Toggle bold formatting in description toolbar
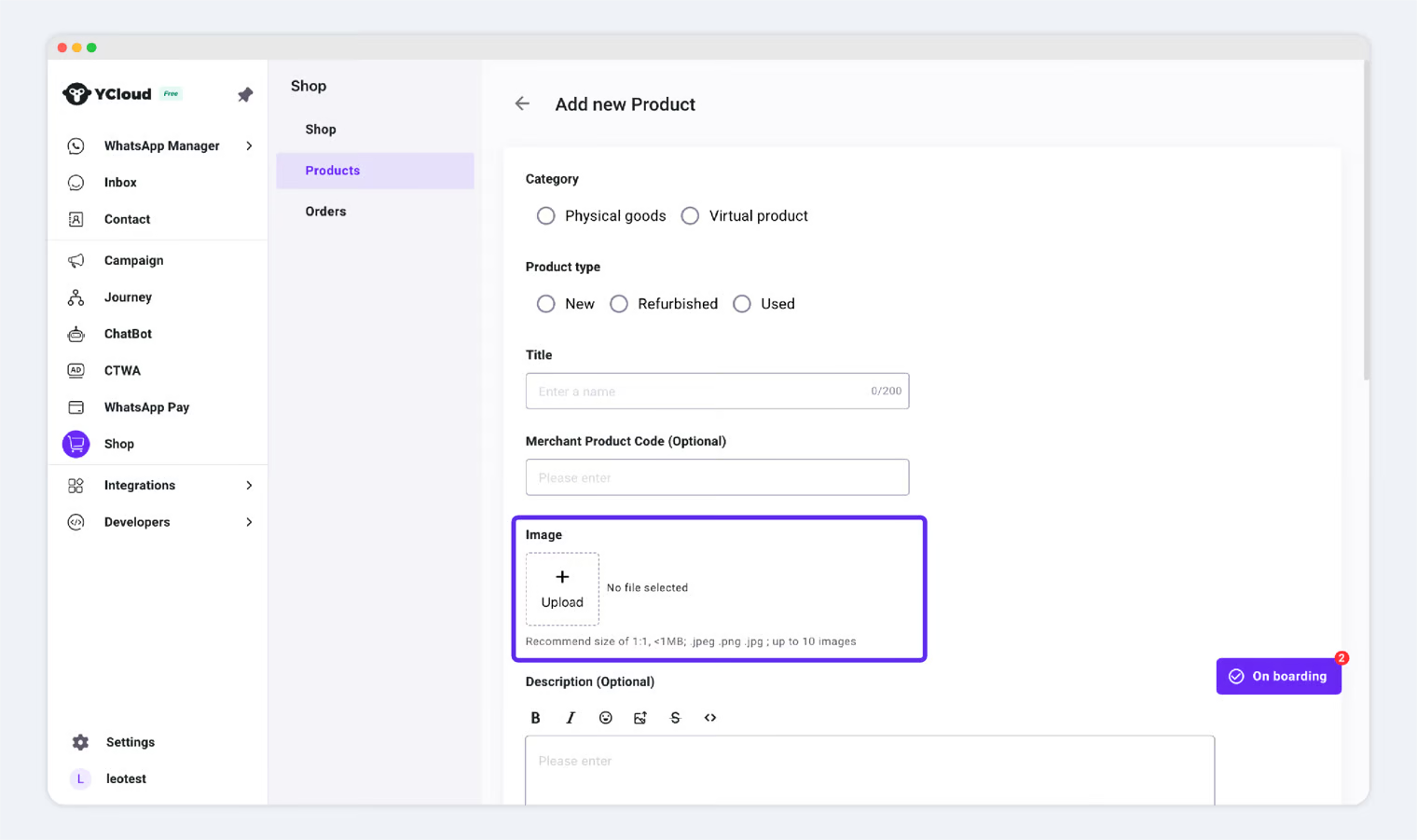 [x=535, y=718]
